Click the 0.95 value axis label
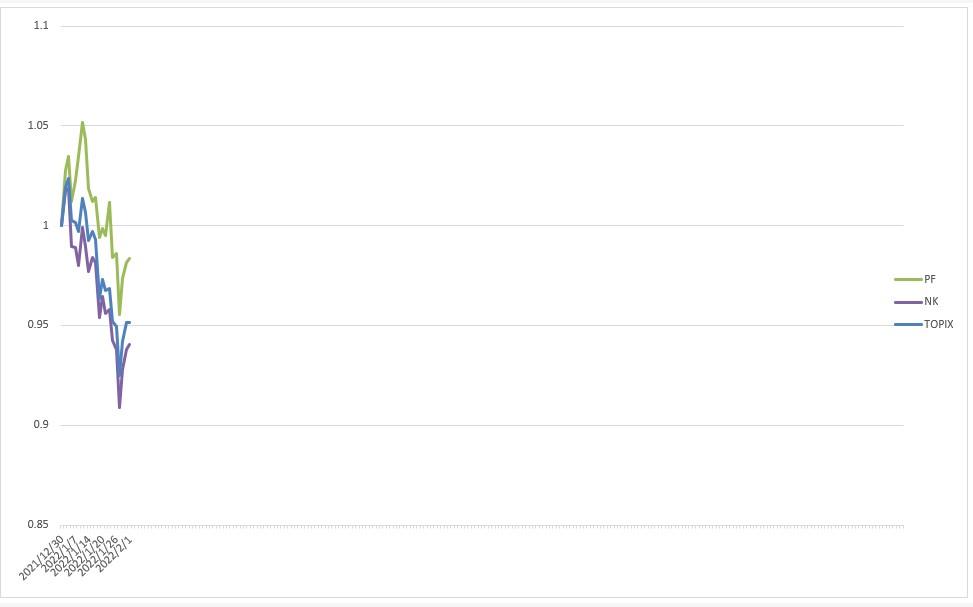Image resolution: width=973 pixels, height=607 pixels. (38, 325)
